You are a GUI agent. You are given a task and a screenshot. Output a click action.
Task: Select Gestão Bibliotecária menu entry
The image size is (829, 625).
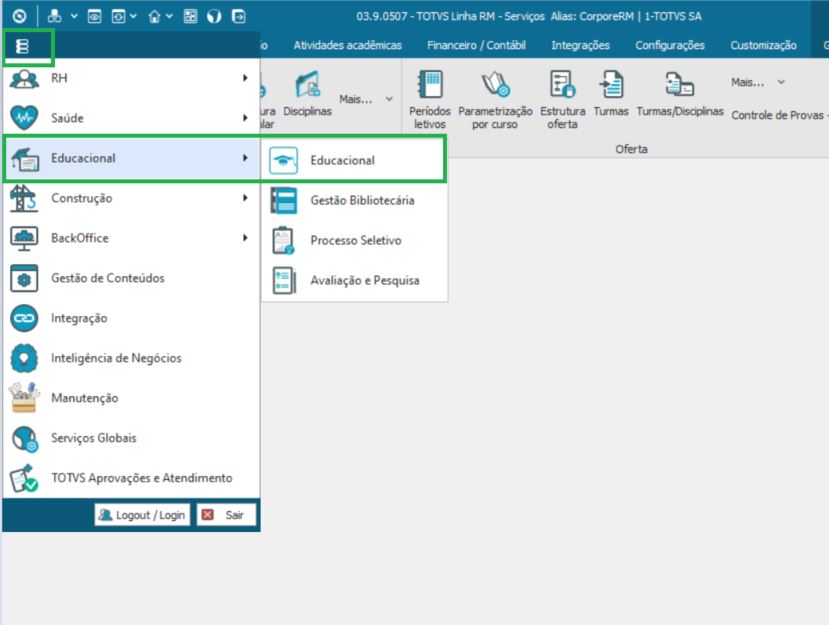354,201
